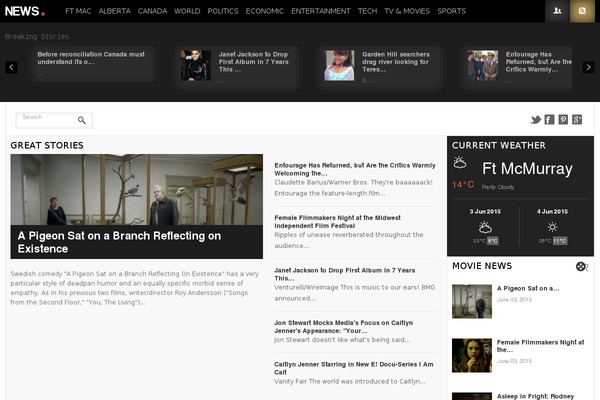Click the Ft McMurray weather location title
Screen dimensions: 600x400
click(527, 169)
